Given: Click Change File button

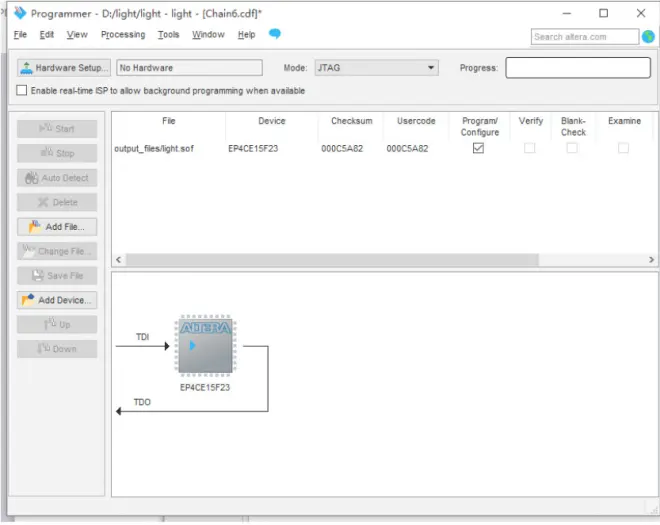Looking at the screenshot, I should click(57, 251).
